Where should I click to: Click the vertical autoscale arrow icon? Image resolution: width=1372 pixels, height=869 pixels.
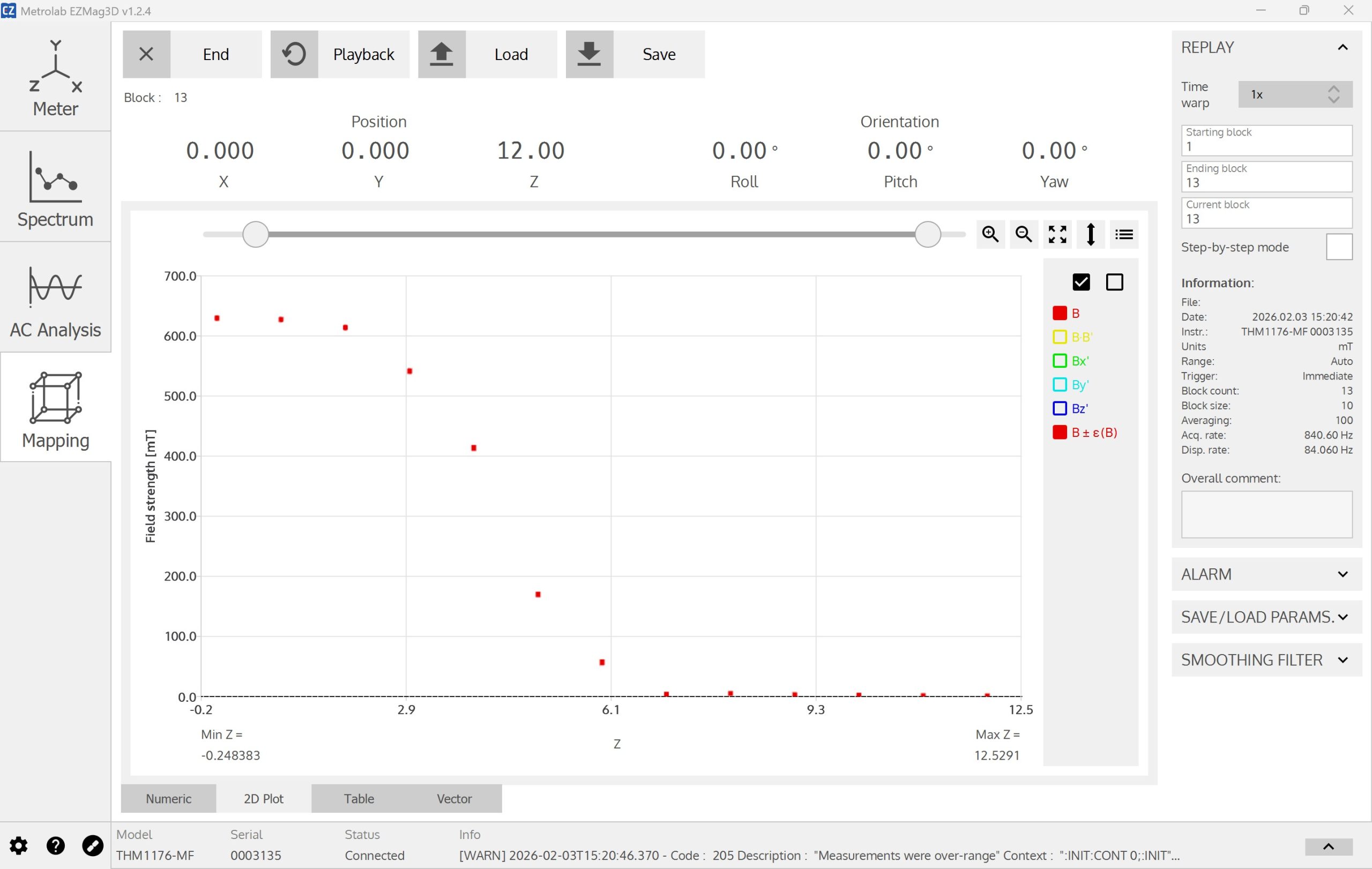coord(1090,234)
